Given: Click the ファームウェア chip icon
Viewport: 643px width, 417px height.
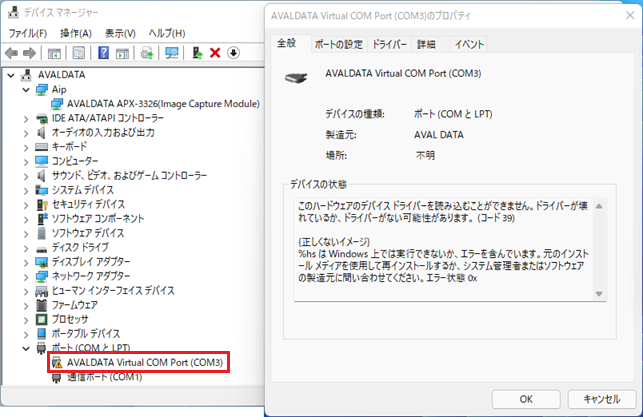Looking at the screenshot, I should (41, 305).
